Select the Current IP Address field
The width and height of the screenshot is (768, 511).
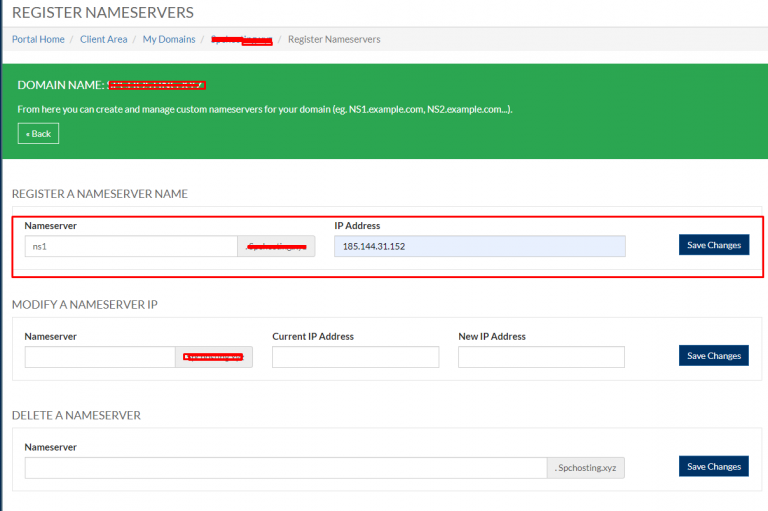[356, 357]
